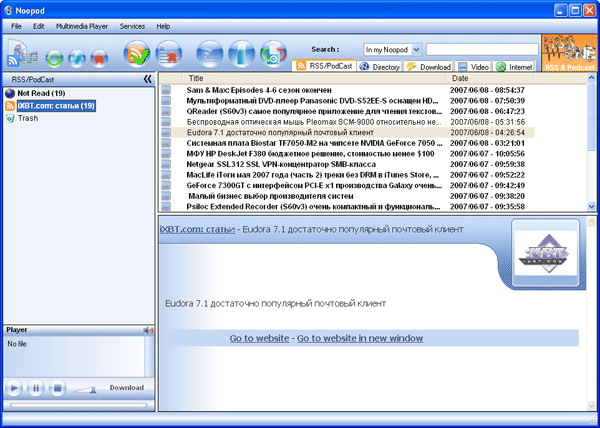Select the 'Eudora 7.1' article row

(346, 133)
